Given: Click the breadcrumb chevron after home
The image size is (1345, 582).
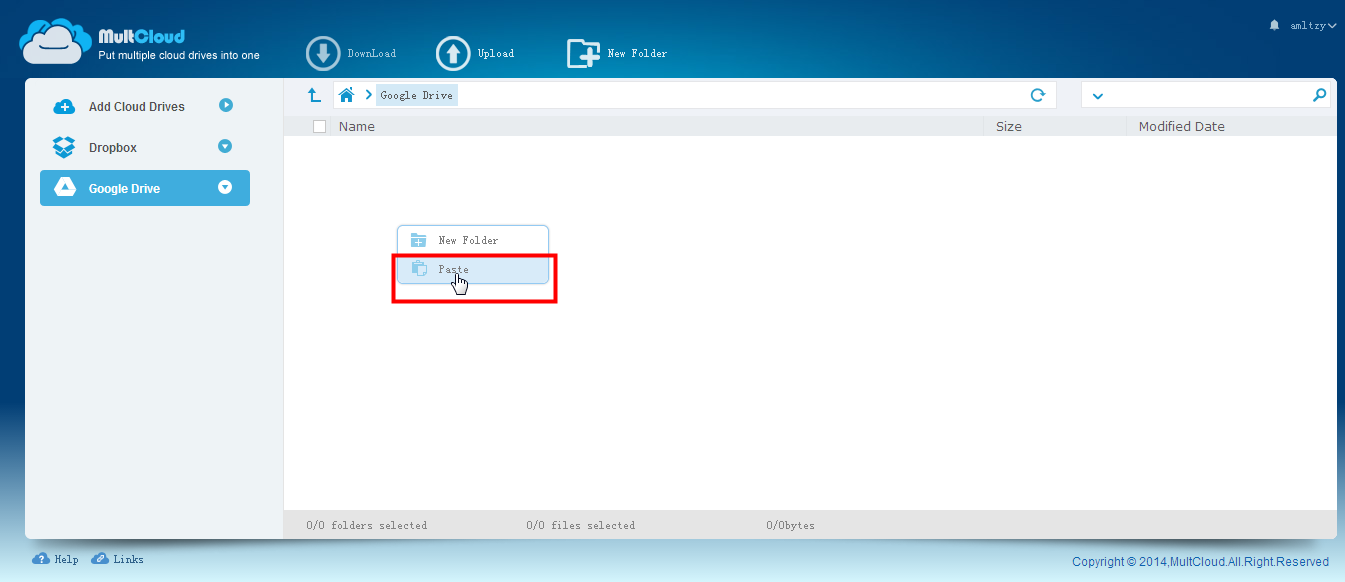Looking at the screenshot, I should 368,95.
